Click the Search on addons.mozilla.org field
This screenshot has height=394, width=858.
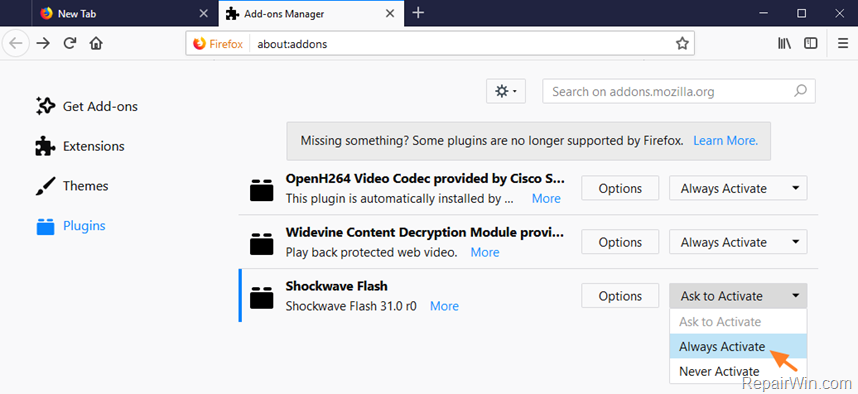[x=679, y=91]
